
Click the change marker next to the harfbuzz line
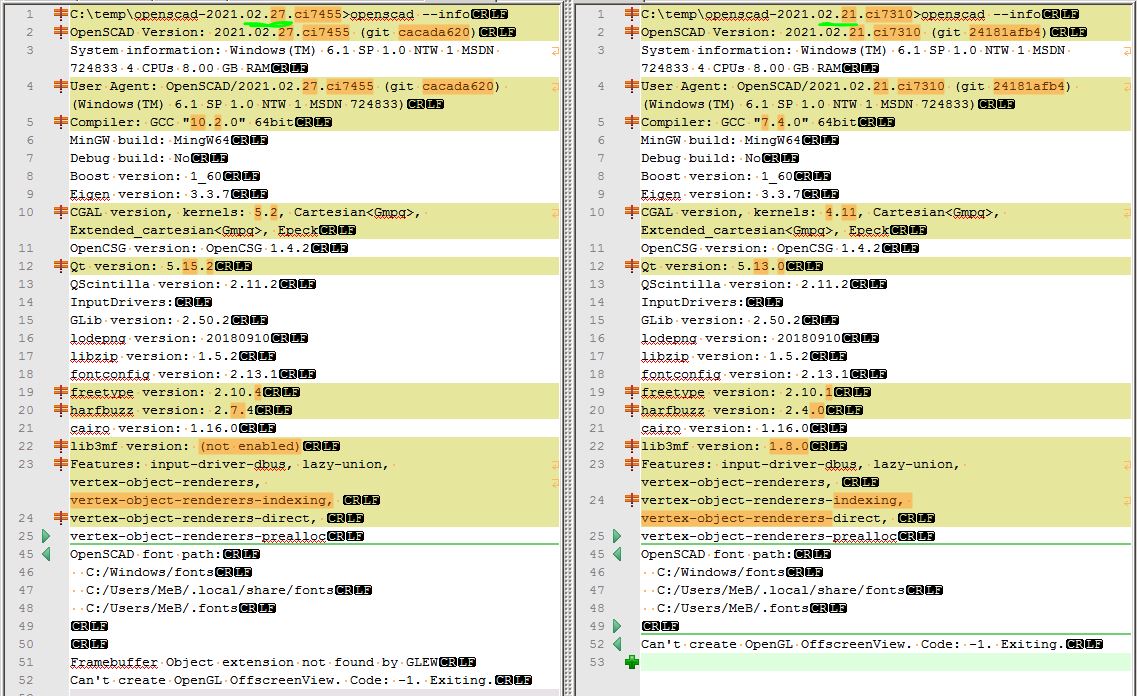pyautogui.click(x=62, y=410)
